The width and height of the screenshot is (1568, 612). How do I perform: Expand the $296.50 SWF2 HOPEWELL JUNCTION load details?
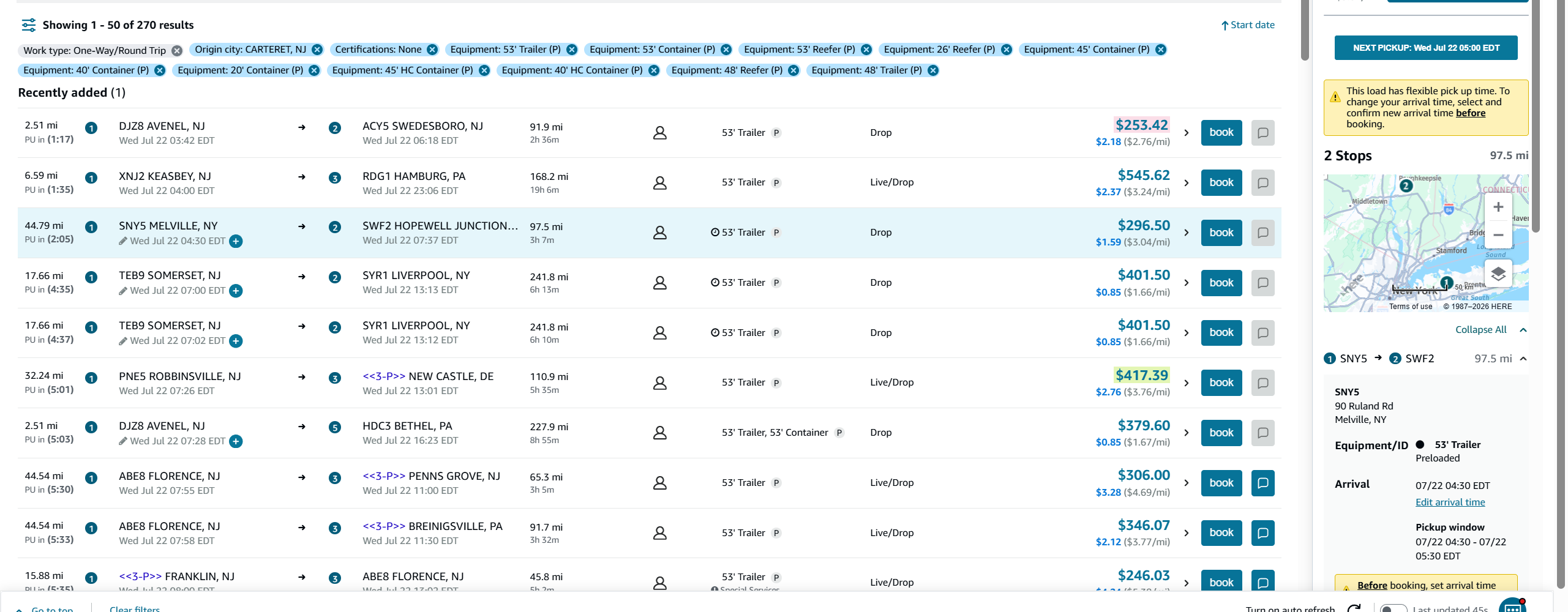(x=1187, y=233)
